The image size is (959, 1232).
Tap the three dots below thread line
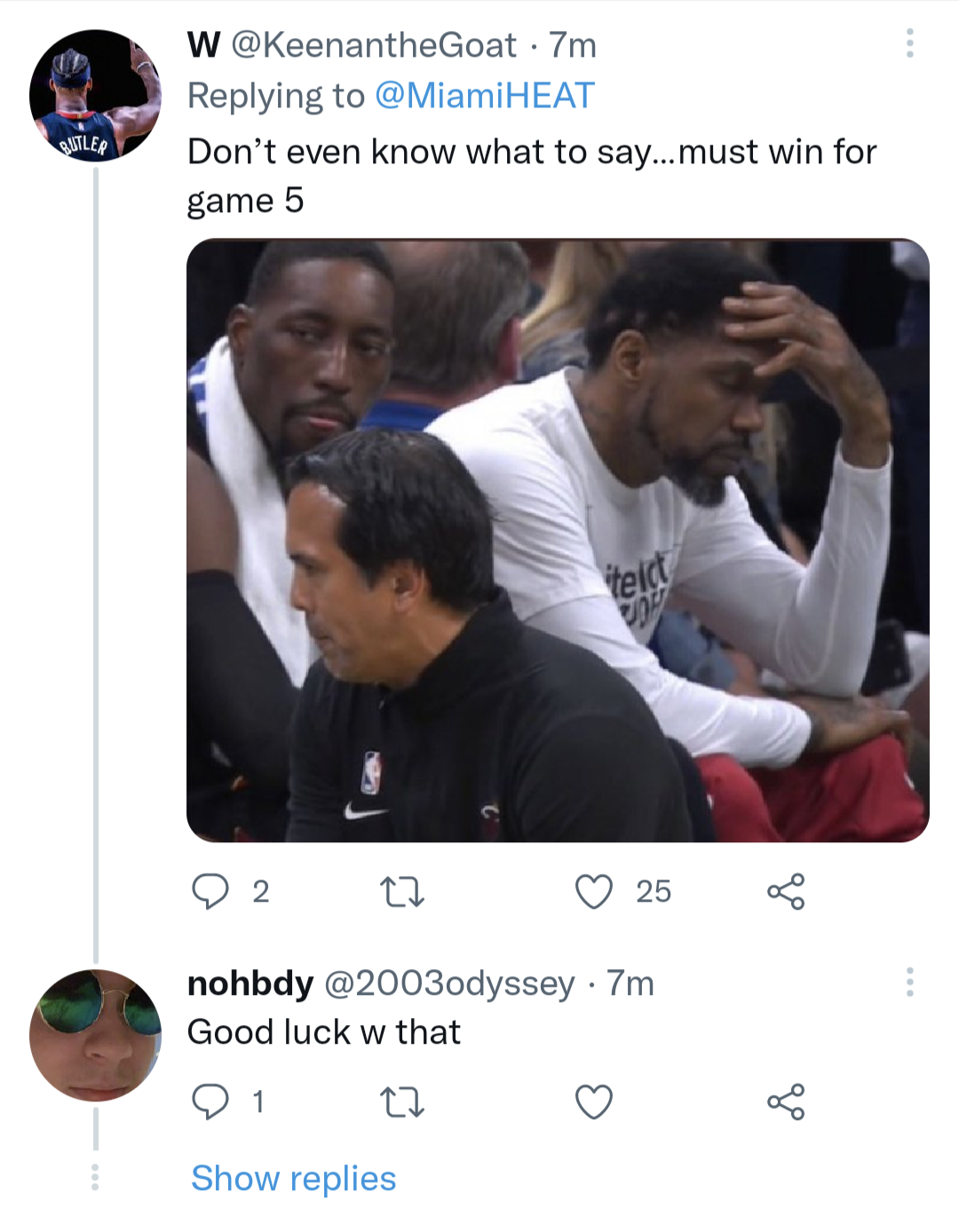(95, 1177)
